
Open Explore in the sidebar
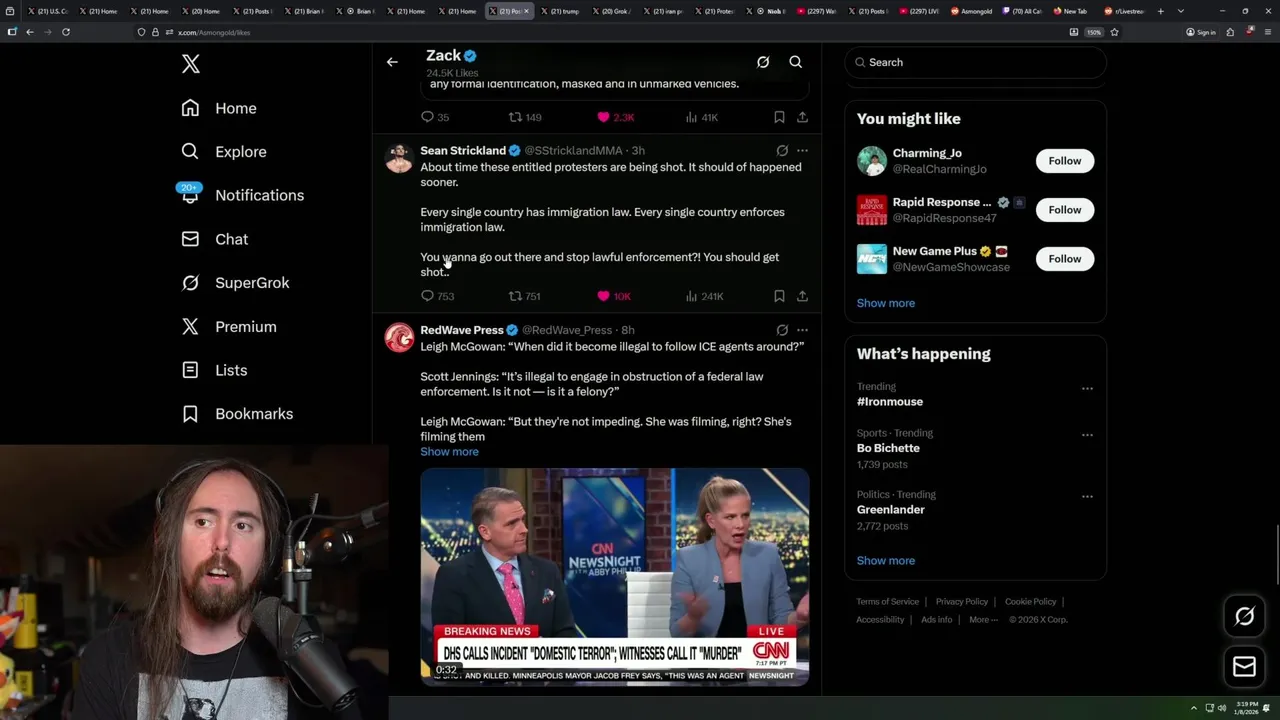[224, 152]
